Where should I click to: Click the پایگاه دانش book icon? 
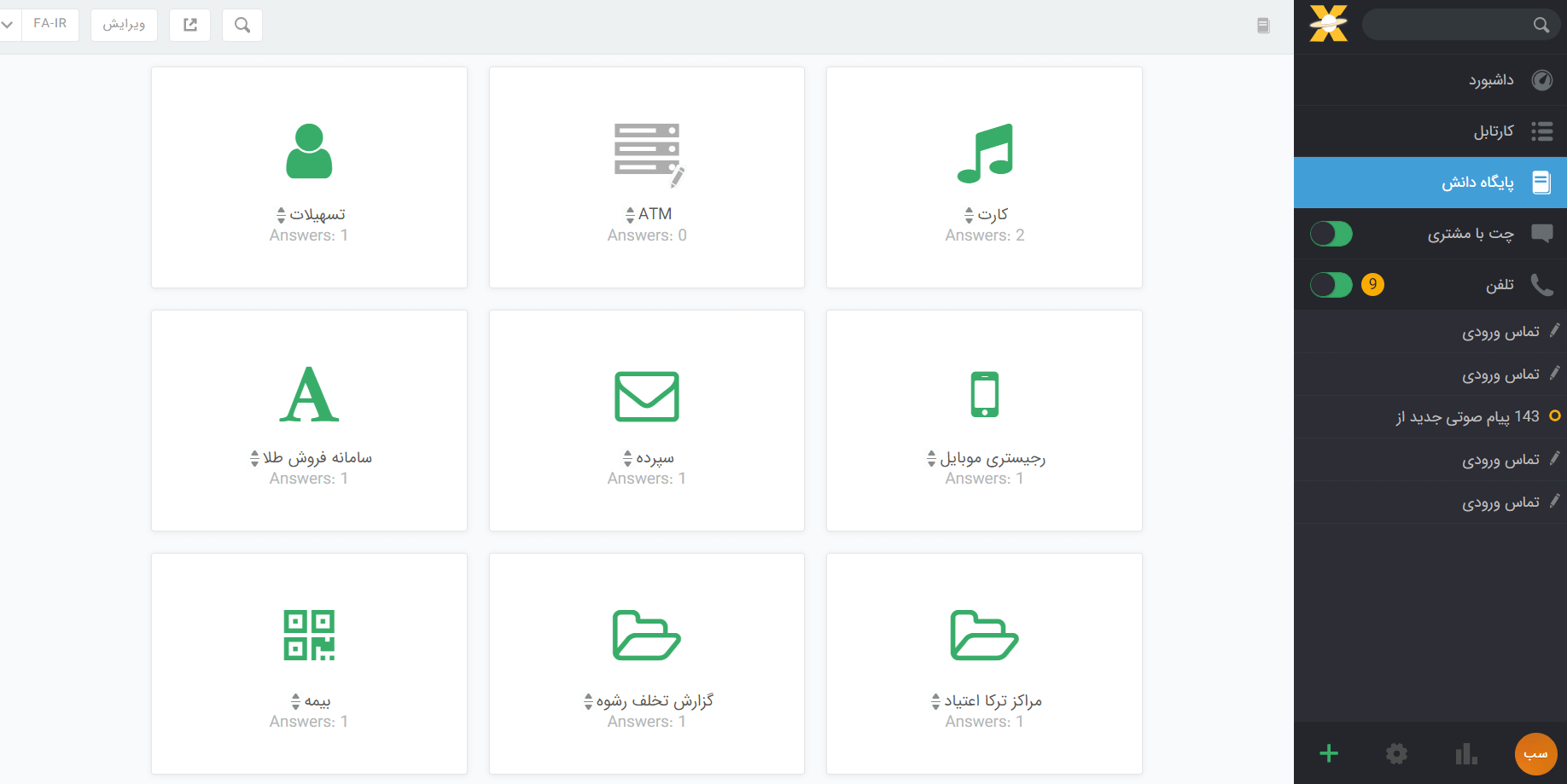pyautogui.click(x=1542, y=183)
